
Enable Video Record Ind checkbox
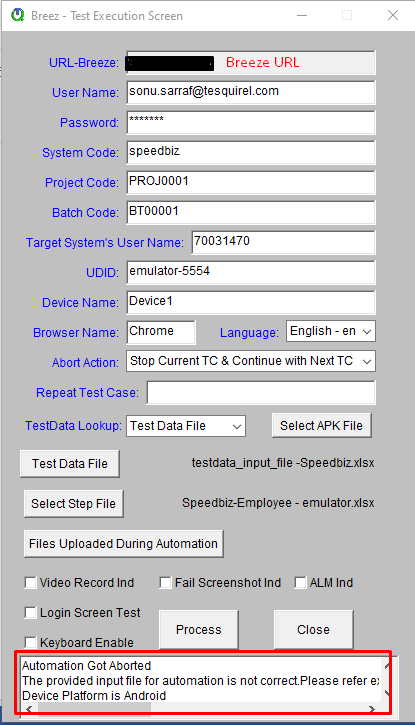31,583
